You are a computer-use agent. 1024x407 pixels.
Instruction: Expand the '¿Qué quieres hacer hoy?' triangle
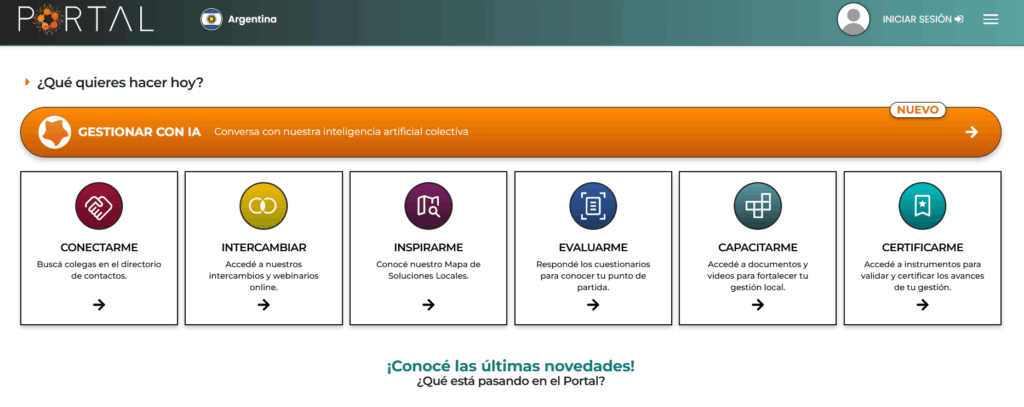click(27, 82)
